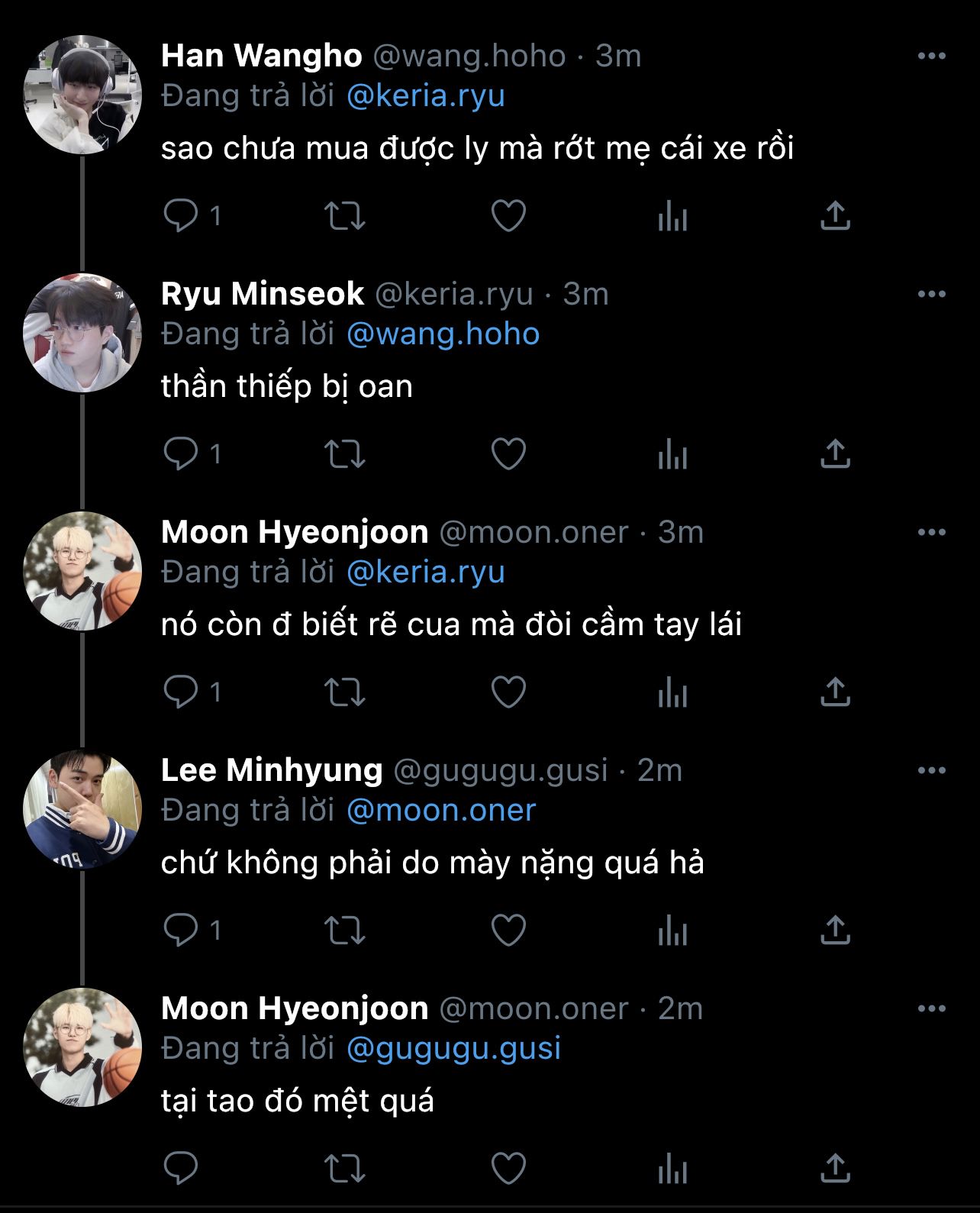980x1213 pixels.
Task: Open the @moon.oner mention in Lee Minhyung's reply
Action: [x=441, y=810]
